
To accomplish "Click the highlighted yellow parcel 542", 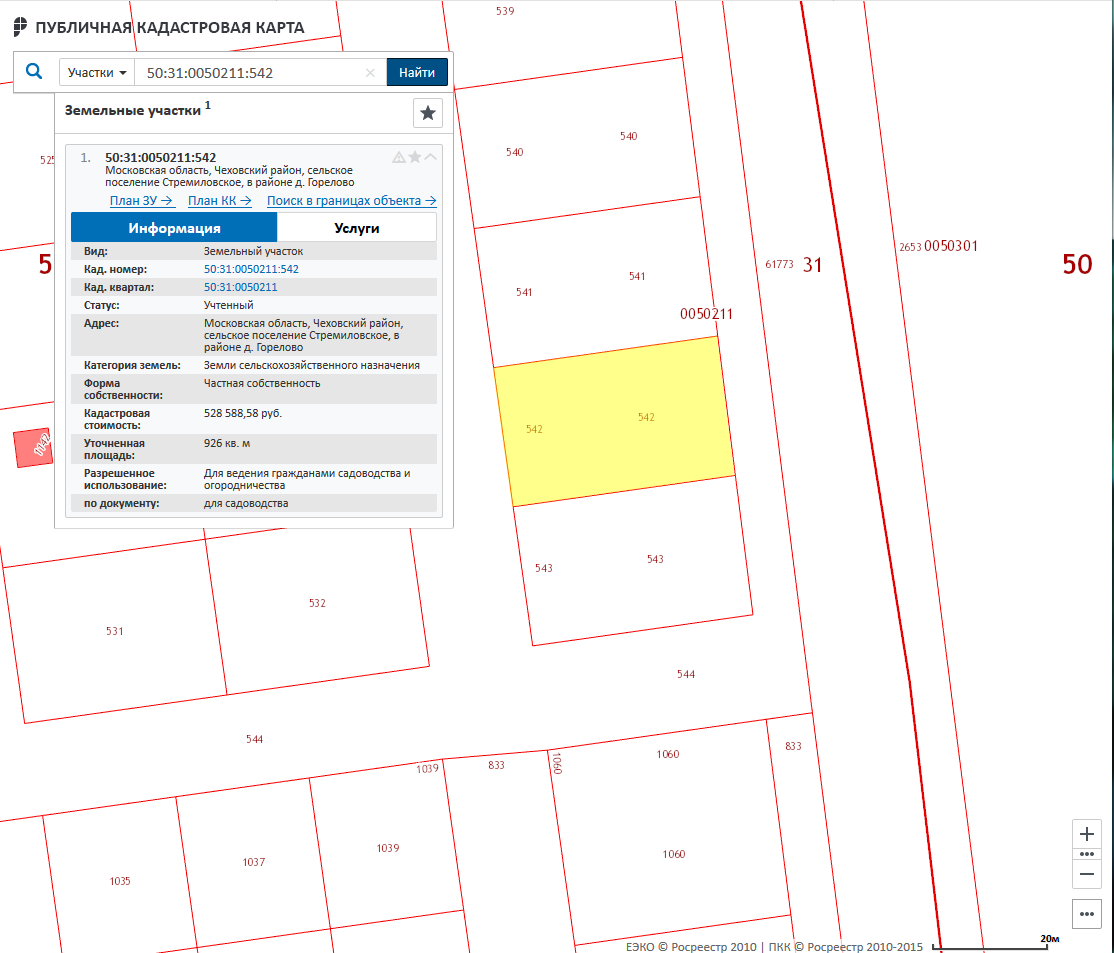I will [x=612, y=420].
